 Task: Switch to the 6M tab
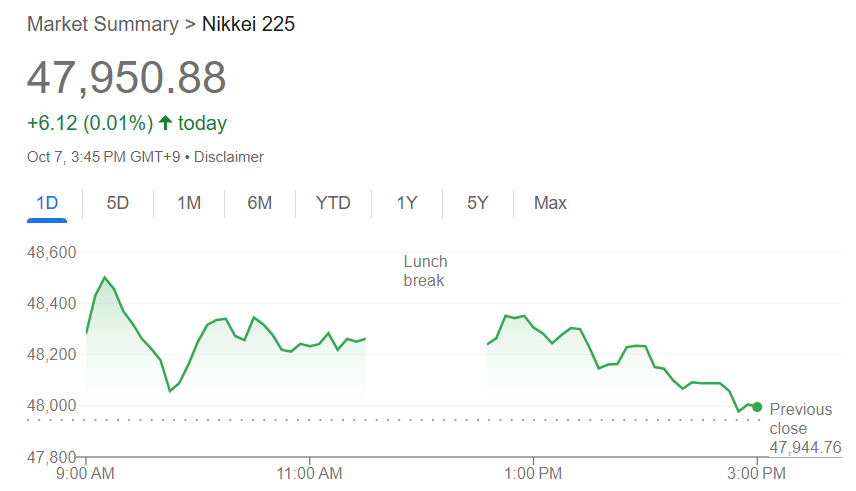pyautogui.click(x=260, y=203)
